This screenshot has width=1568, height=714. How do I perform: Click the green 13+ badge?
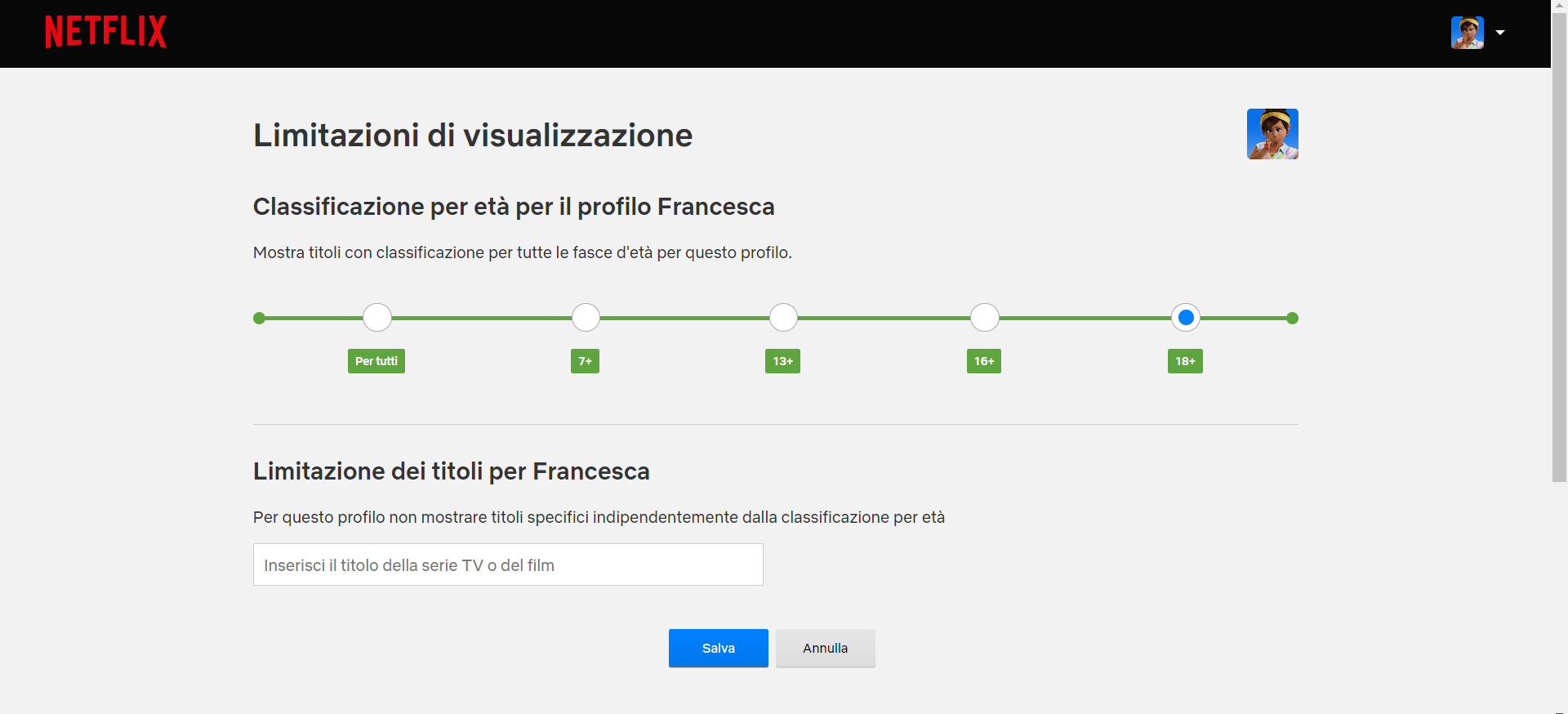pos(782,361)
